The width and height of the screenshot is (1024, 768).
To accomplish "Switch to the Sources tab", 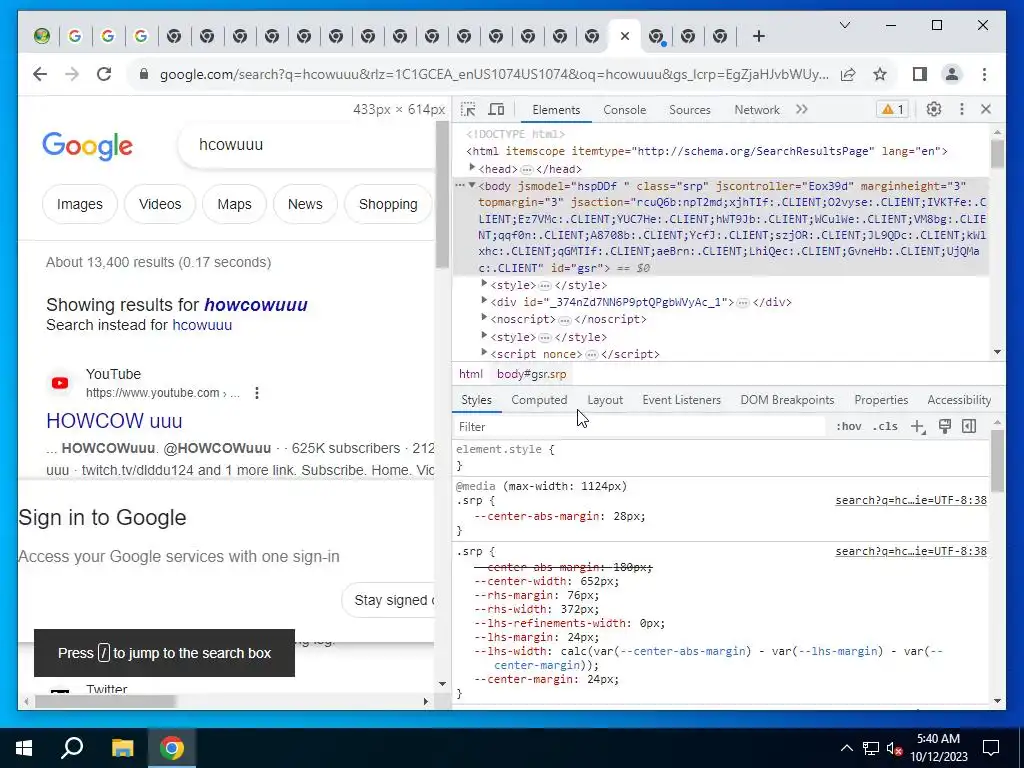I will pyautogui.click(x=690, y=110).
